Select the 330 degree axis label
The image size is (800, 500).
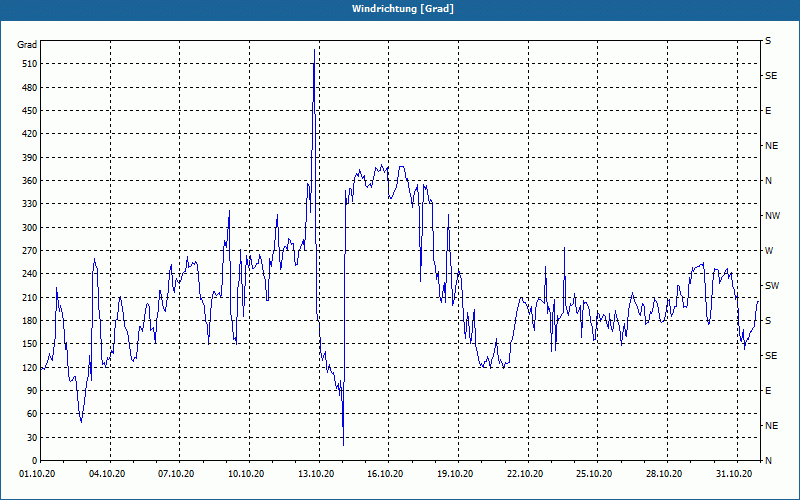point(30,204)
